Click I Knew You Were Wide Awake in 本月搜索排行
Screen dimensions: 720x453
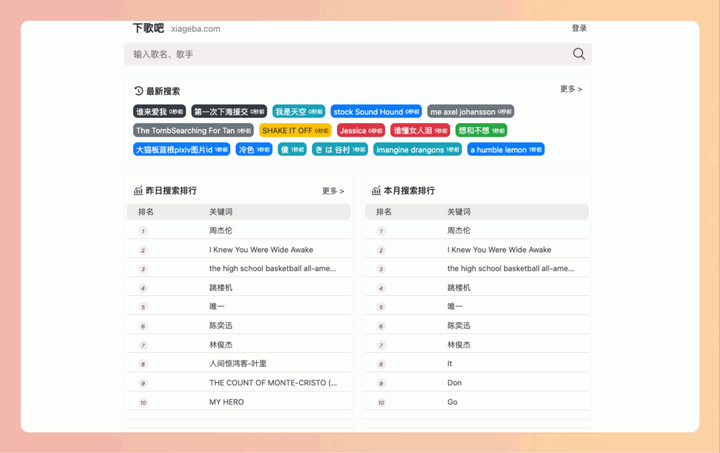(499, 250)
